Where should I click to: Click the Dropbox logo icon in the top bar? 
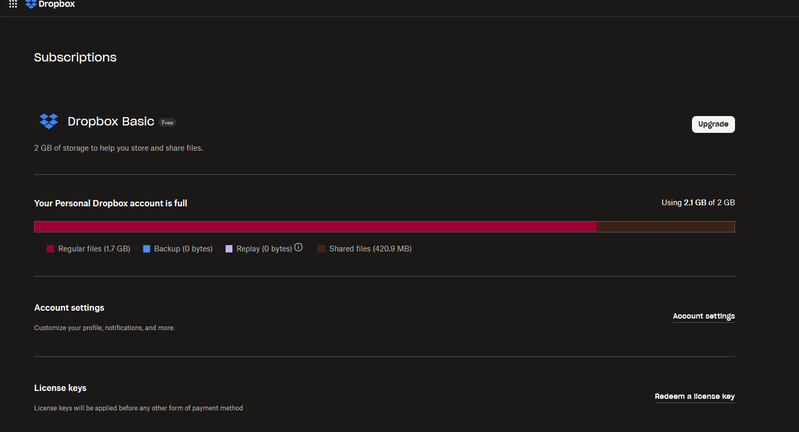coord(32,5)
